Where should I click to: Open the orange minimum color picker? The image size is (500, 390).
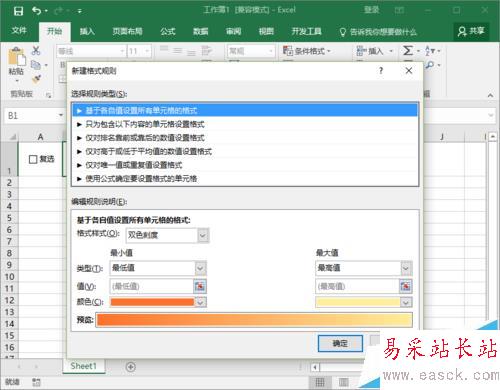click(158, 302)
